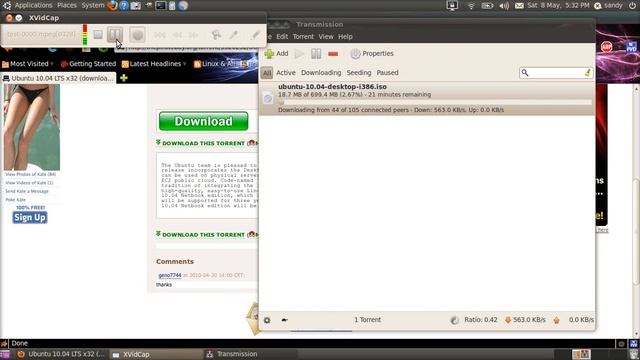640x360 pixels.
Task: Filter torrents by Paused
Action: click(387, 73)
